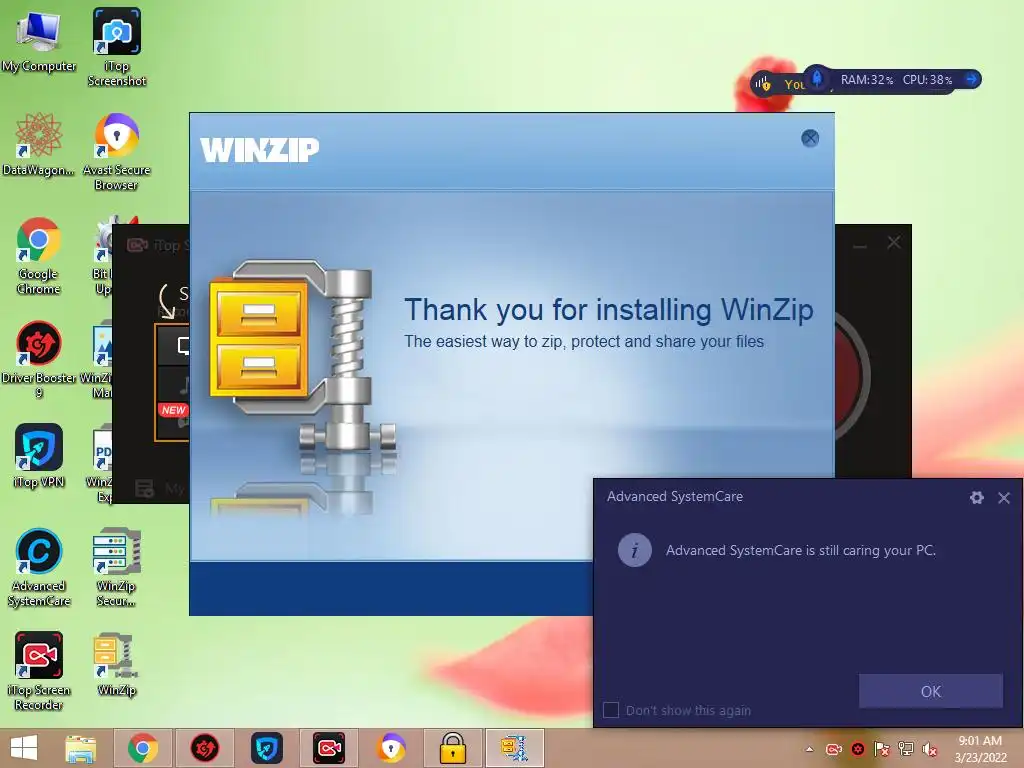This screenshot has width=1024, height=768.
Task: Close the WinZip thank-you window
Action: pos(810,138)
